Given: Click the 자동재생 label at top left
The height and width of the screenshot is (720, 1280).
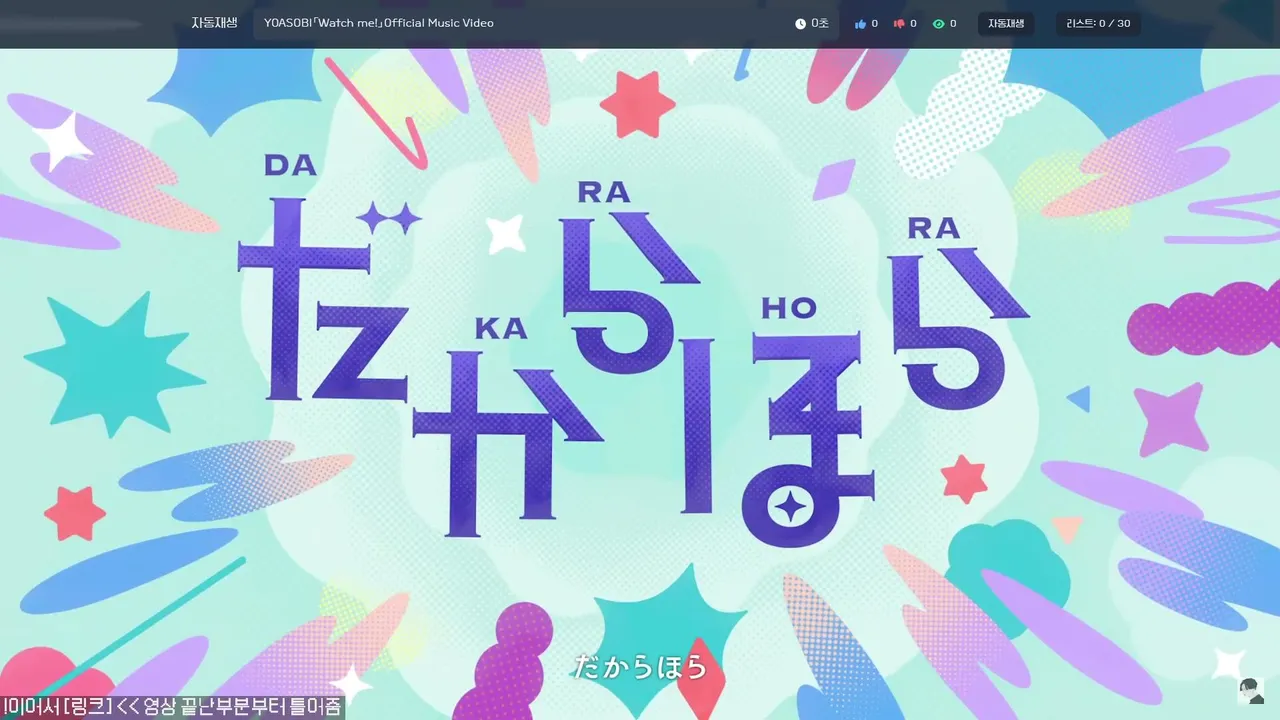Looking at the screenshot, I should (x=214, y=22).
